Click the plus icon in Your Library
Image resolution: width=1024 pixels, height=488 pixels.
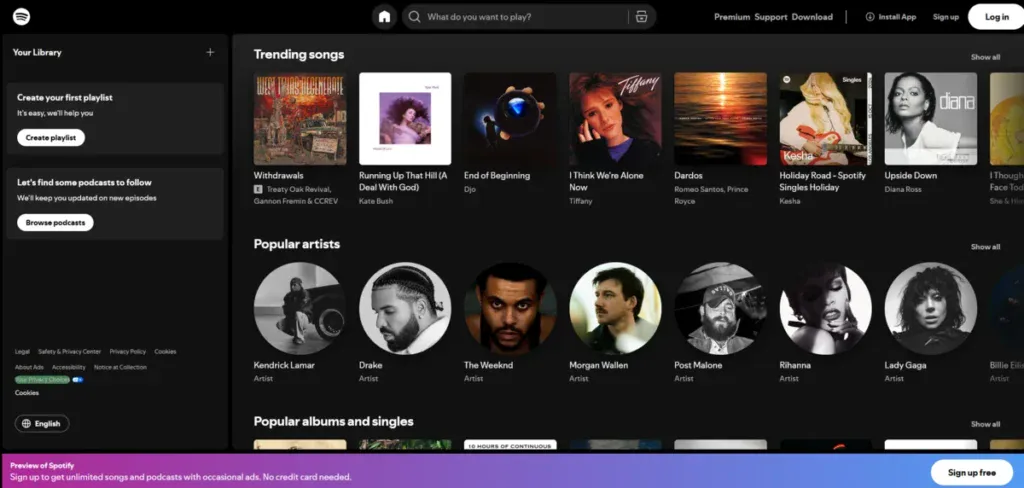tap(210, 52)
